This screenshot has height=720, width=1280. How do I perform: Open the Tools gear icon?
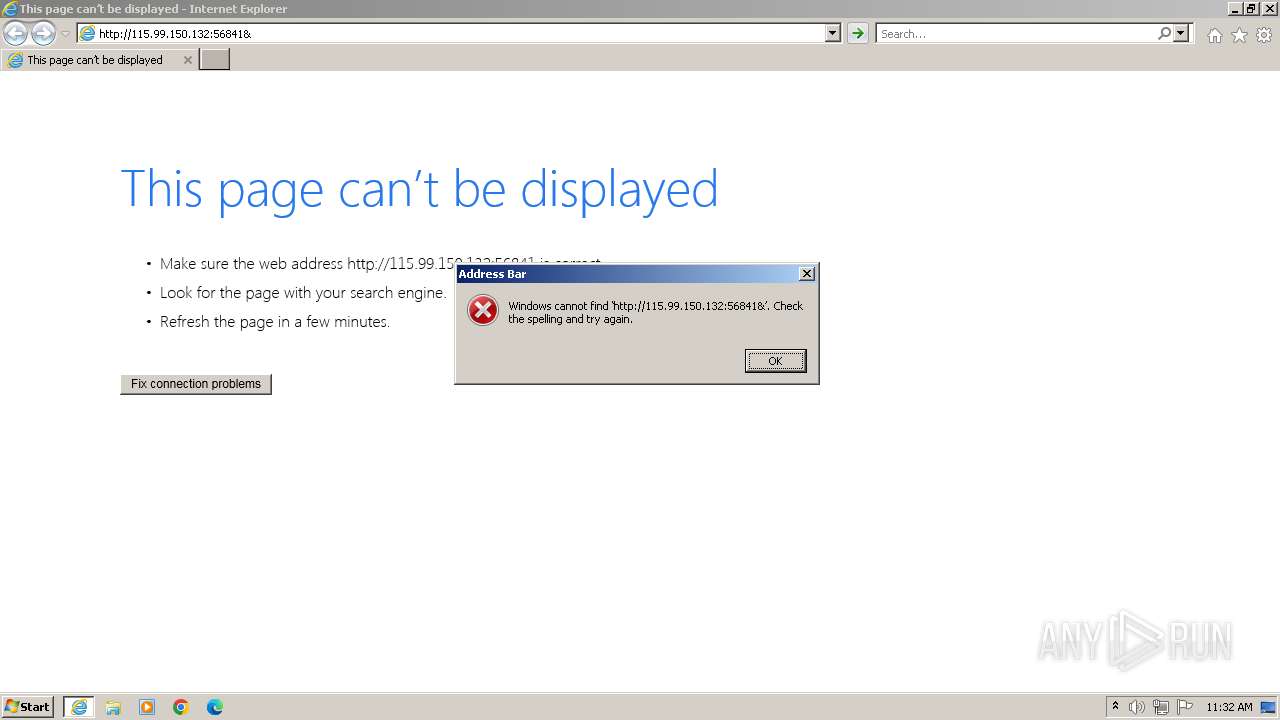(x=1264, y=35)
